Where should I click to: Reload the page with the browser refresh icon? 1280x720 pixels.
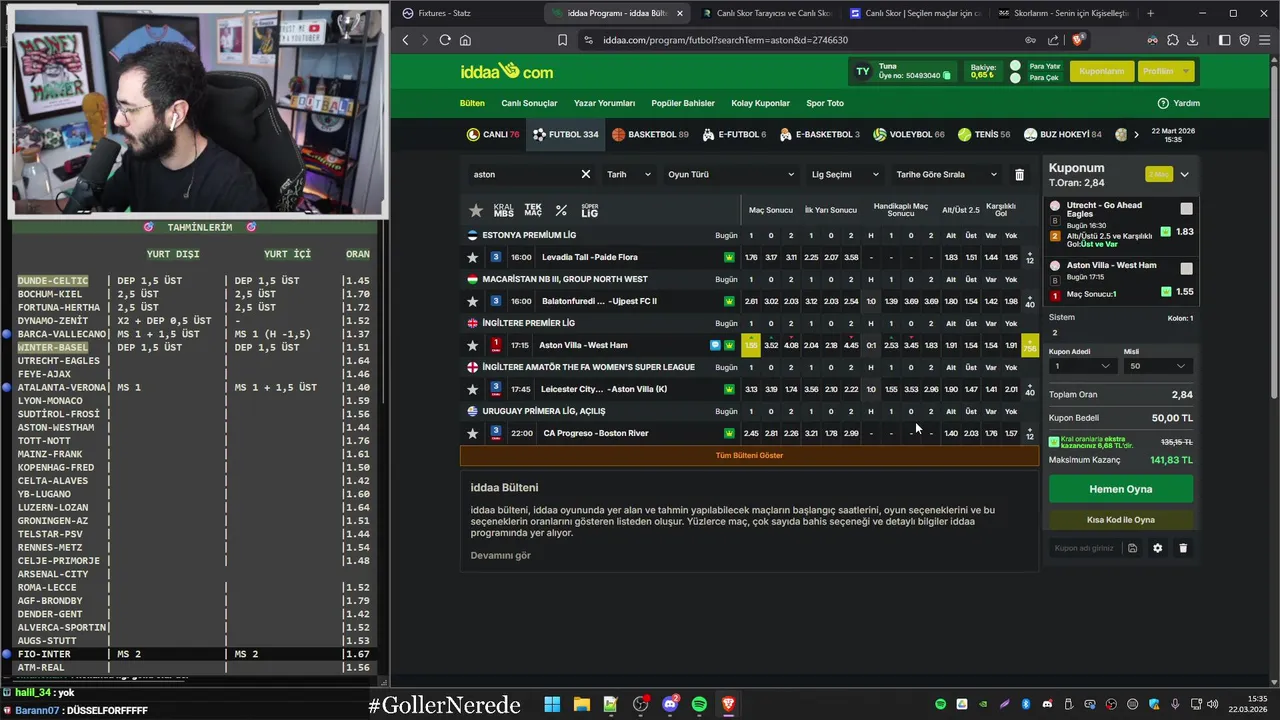pyautogui.click(x=445, y=40)
